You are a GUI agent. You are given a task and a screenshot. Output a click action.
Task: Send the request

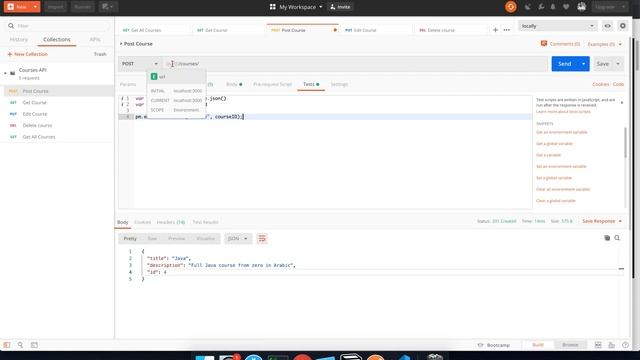click(564, 64)
